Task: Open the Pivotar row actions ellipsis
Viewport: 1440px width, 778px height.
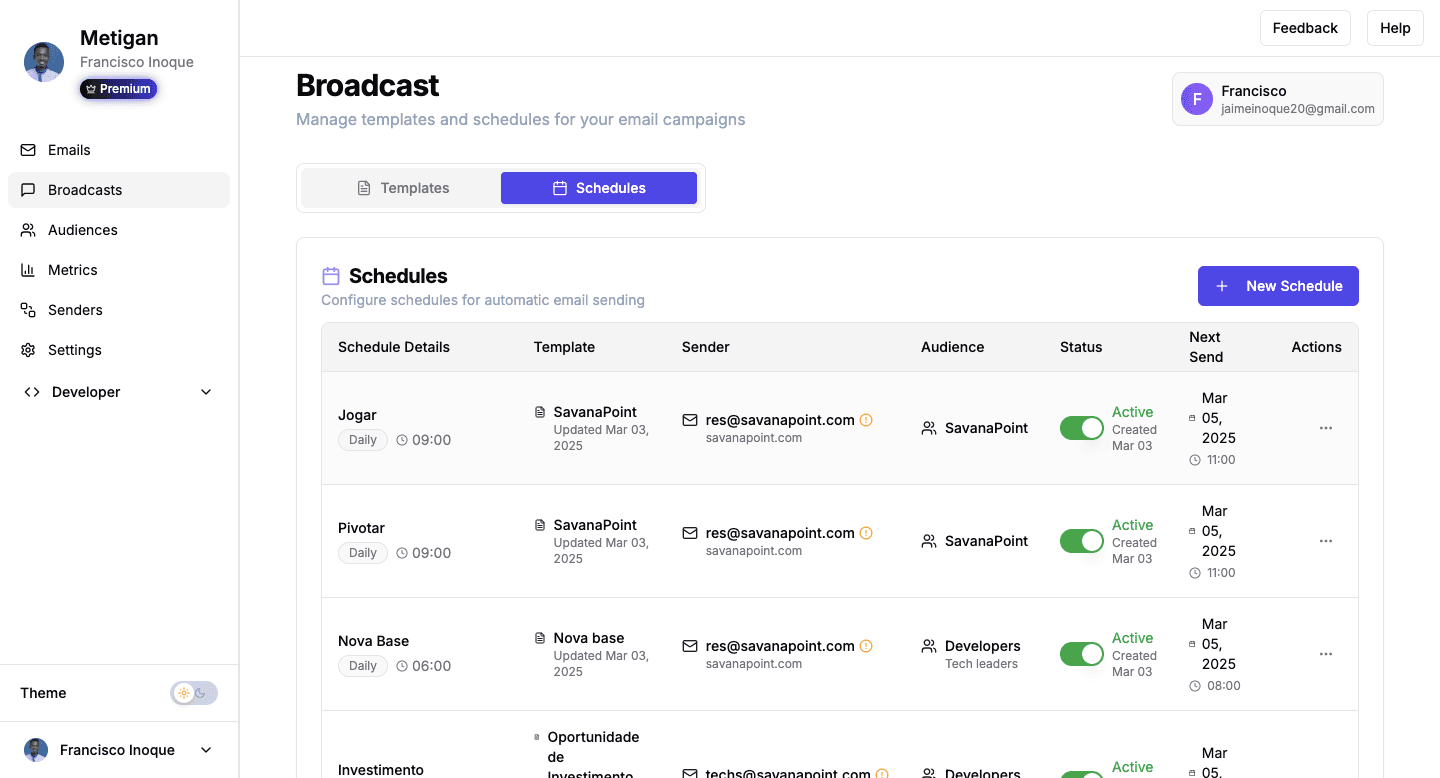Action: 1326,541
